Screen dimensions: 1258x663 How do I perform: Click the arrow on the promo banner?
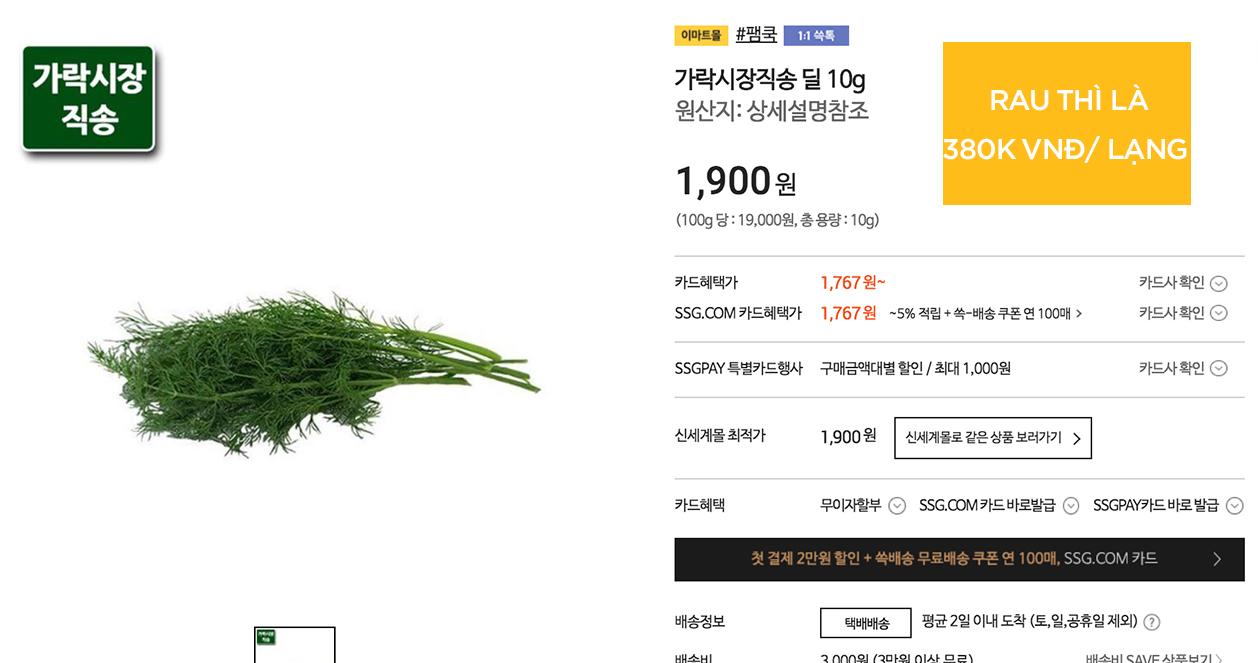tap(1216, 559)
